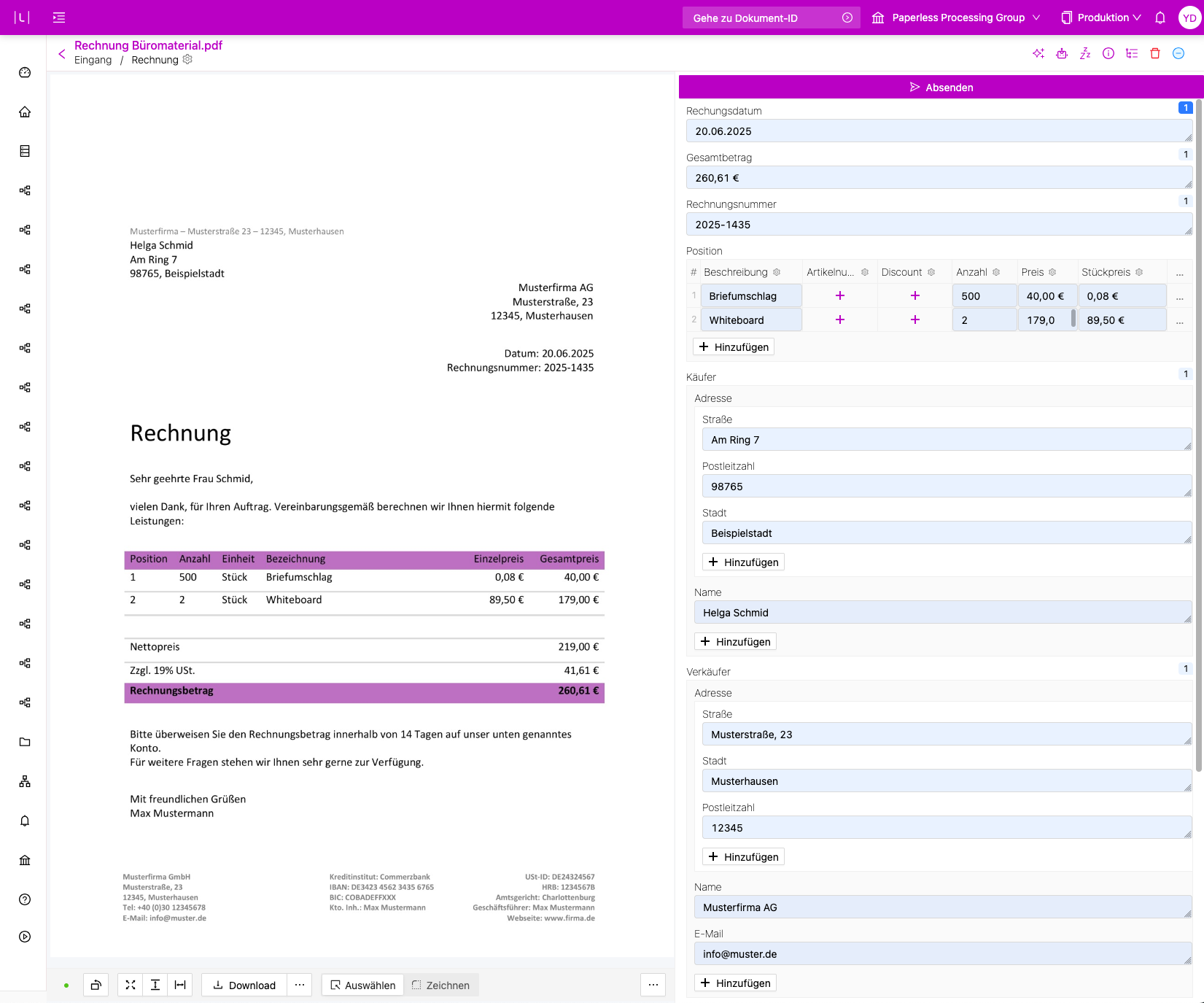Open more options next to Download
Image resolution: width=1204 pixels, height=1003 pixels.
pyautogui.click(x=300, y=985)
